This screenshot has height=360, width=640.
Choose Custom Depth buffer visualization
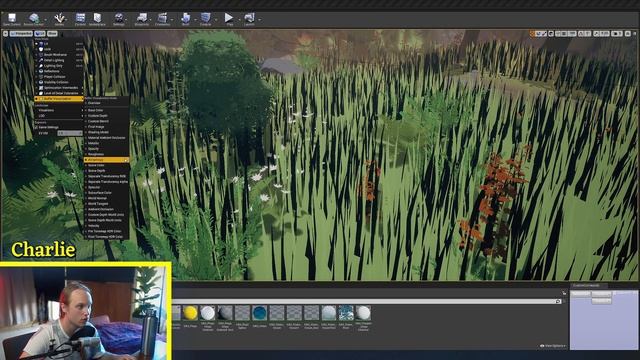(x=107, y=116)
